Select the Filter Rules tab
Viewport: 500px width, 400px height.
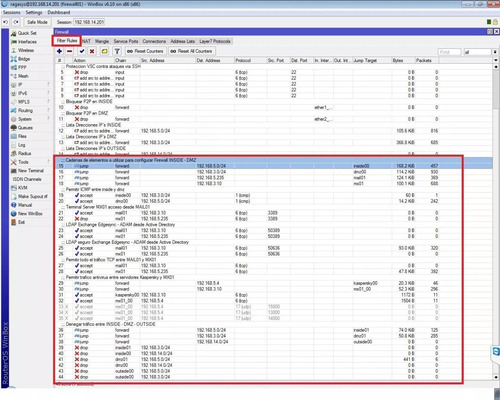click(x=67, y=41)
